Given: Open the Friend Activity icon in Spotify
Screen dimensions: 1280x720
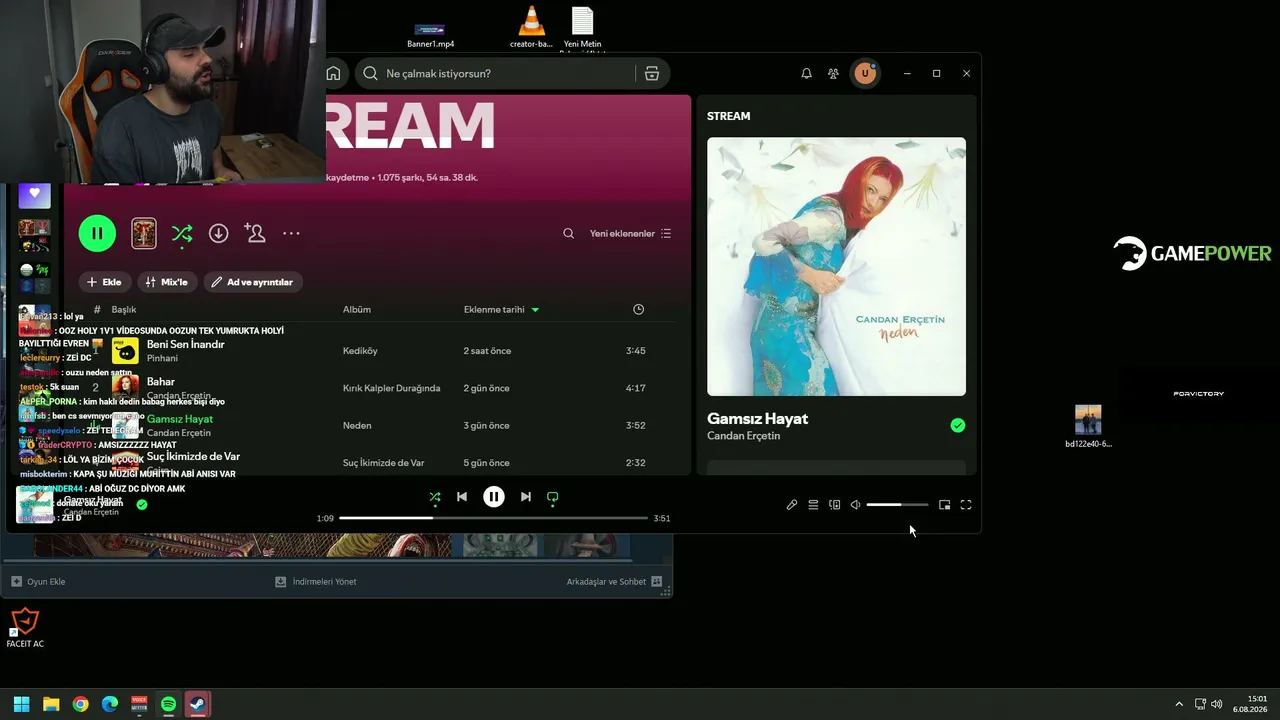Looking at the screenshot, I should point(833,73).
